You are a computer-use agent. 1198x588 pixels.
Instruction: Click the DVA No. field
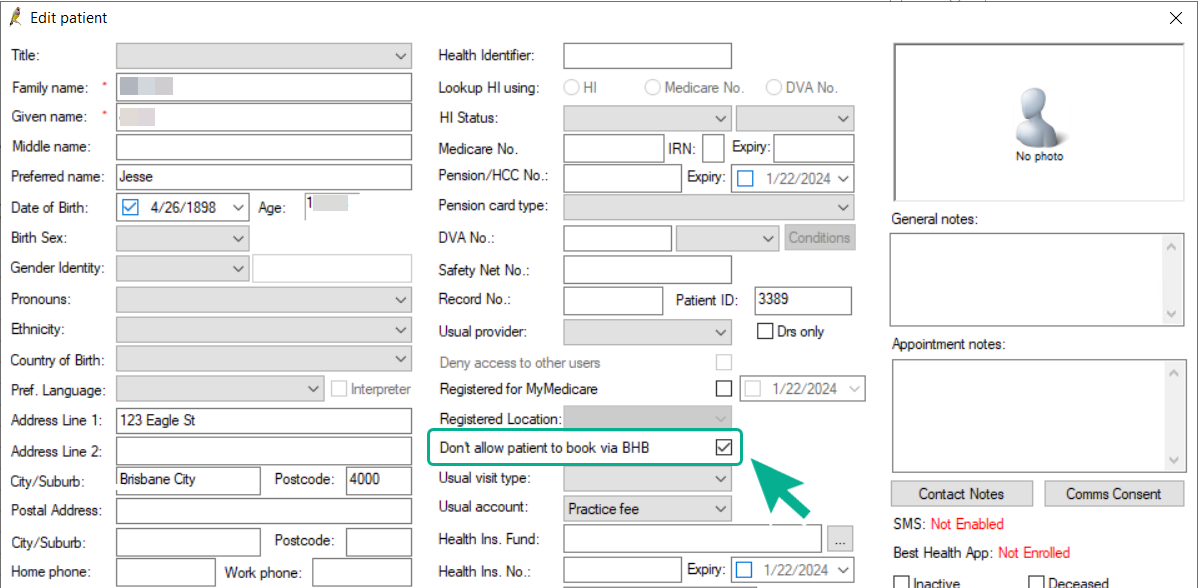click(x=617, y=238)
